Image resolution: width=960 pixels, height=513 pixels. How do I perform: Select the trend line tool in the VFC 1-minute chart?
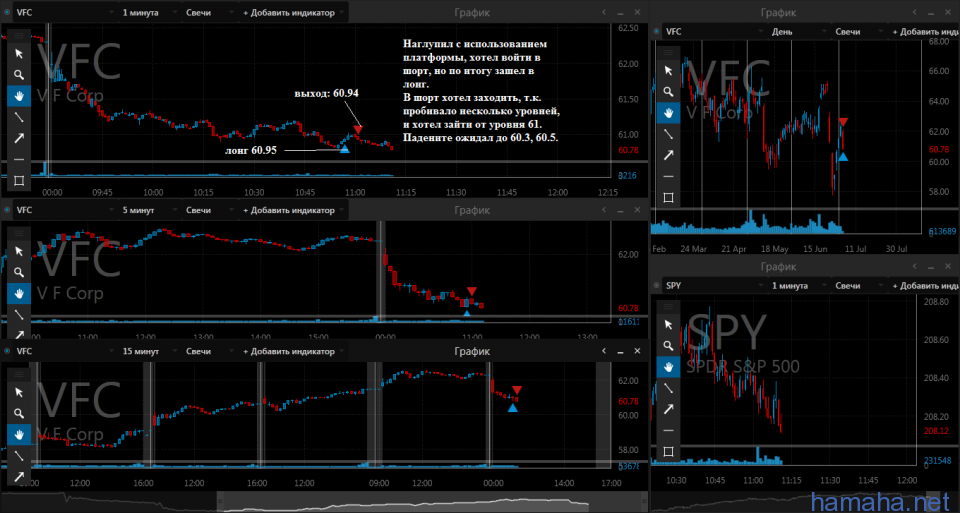(x=19, y=117)
